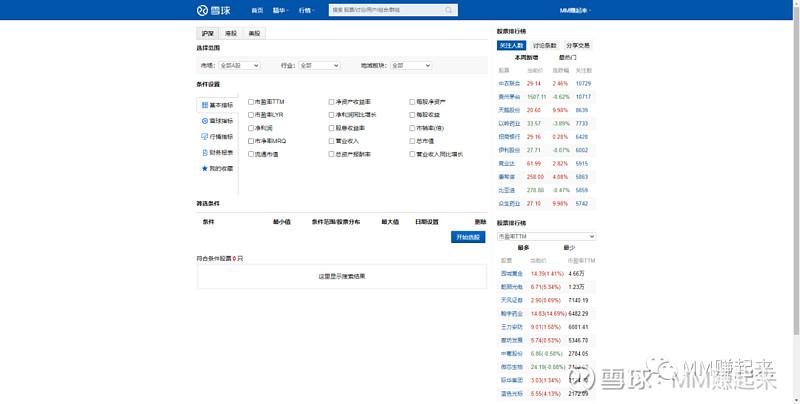Select the 行情指标 monitor icon

tap(205, 137)
